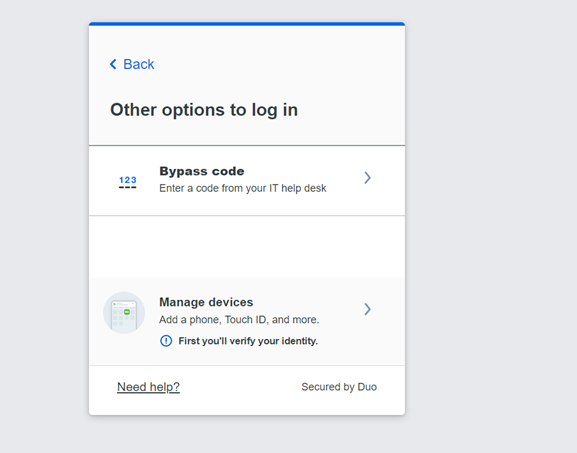The height and width of the screenshot is (453, 577).
Task: Click the blue info exclamation circle icon
Action: 166,341
